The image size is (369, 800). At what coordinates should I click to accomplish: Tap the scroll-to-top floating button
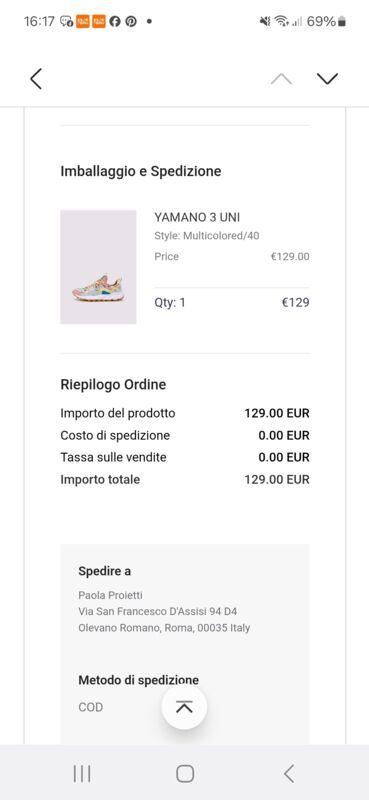pos(184,707)
